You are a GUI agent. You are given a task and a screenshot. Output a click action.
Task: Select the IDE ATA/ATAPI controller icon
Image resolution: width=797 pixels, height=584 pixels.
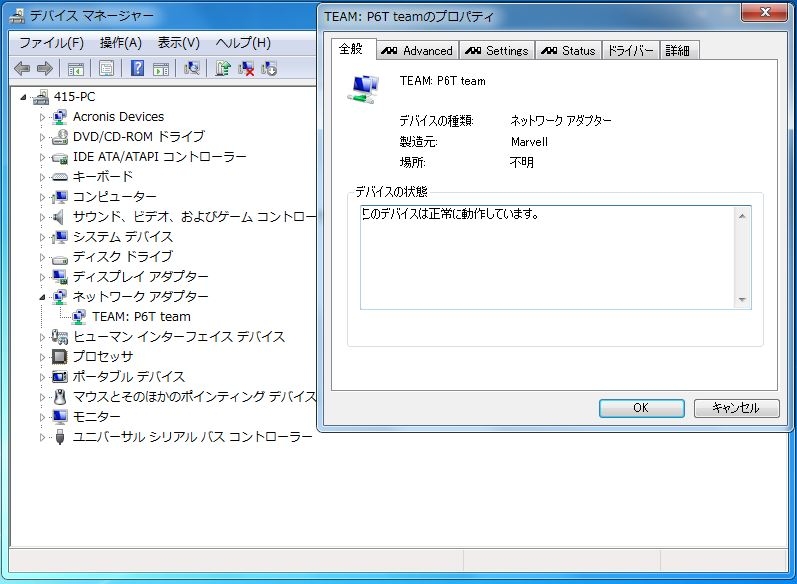pos(59,157)
